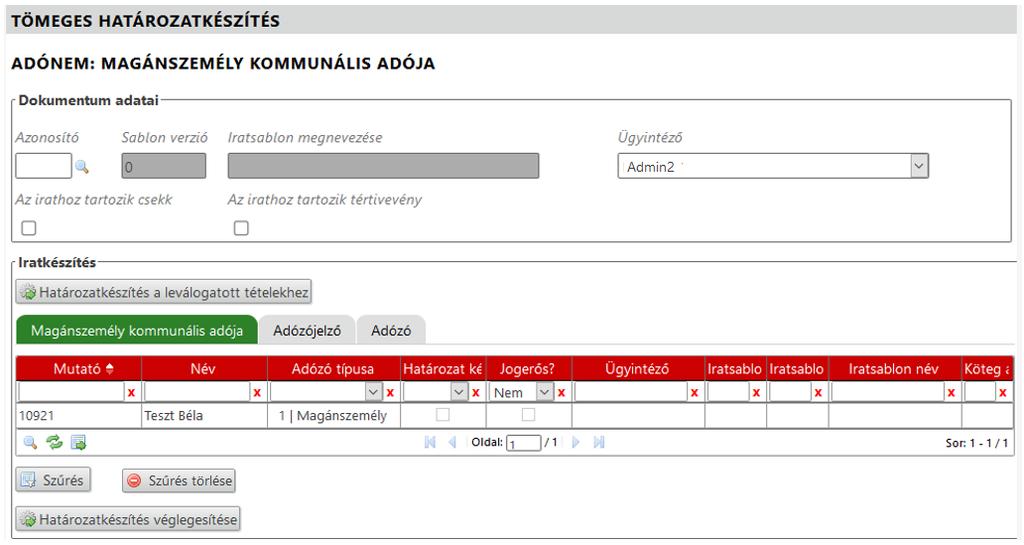Image resolution: width=1024 pixels, height=545 pixels.
Task: Clear the Ügyintéző column filter
Action: point(694,393)
